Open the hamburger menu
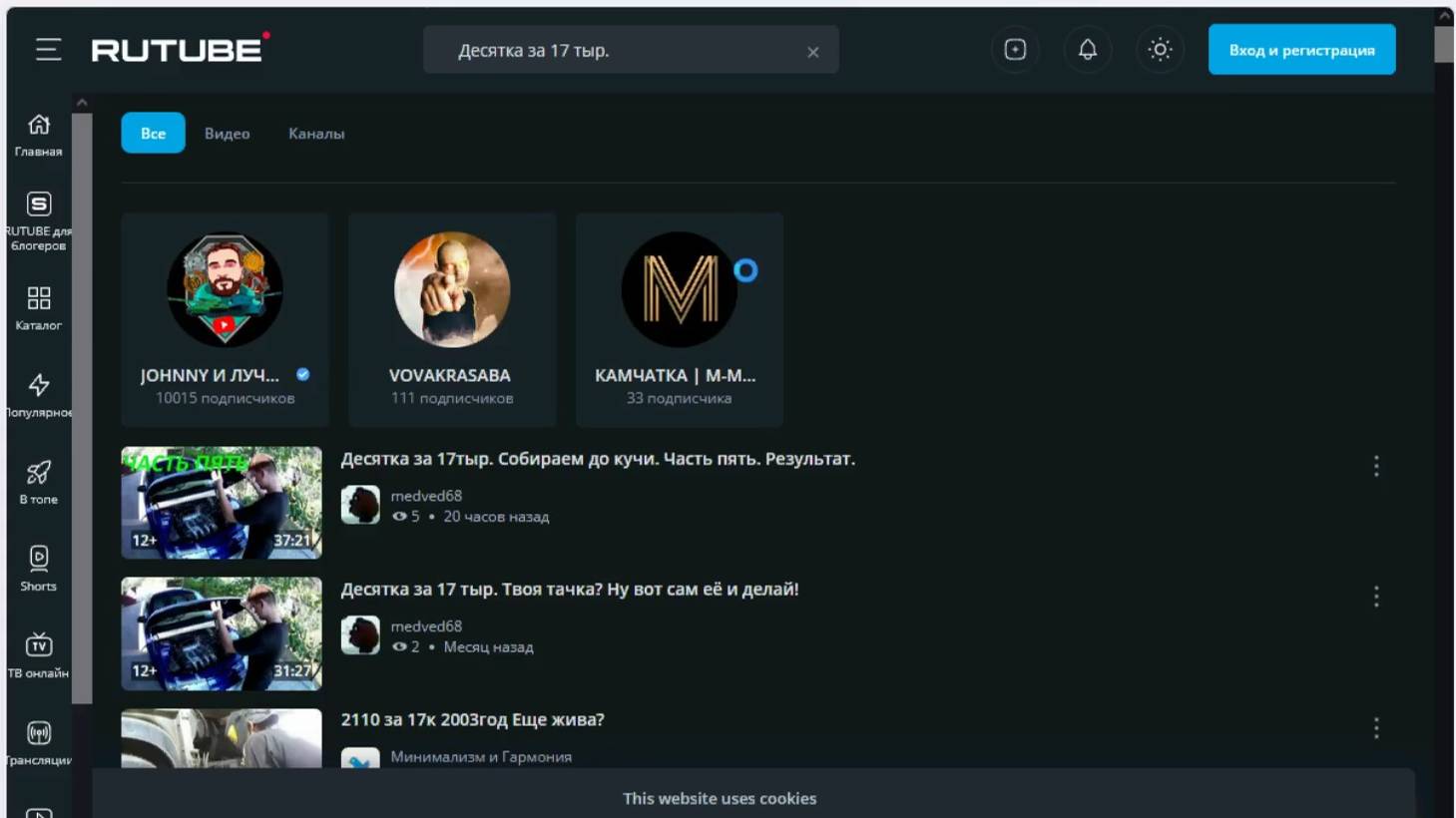The width and height of the screenshot is (1456, 818). 48,49
